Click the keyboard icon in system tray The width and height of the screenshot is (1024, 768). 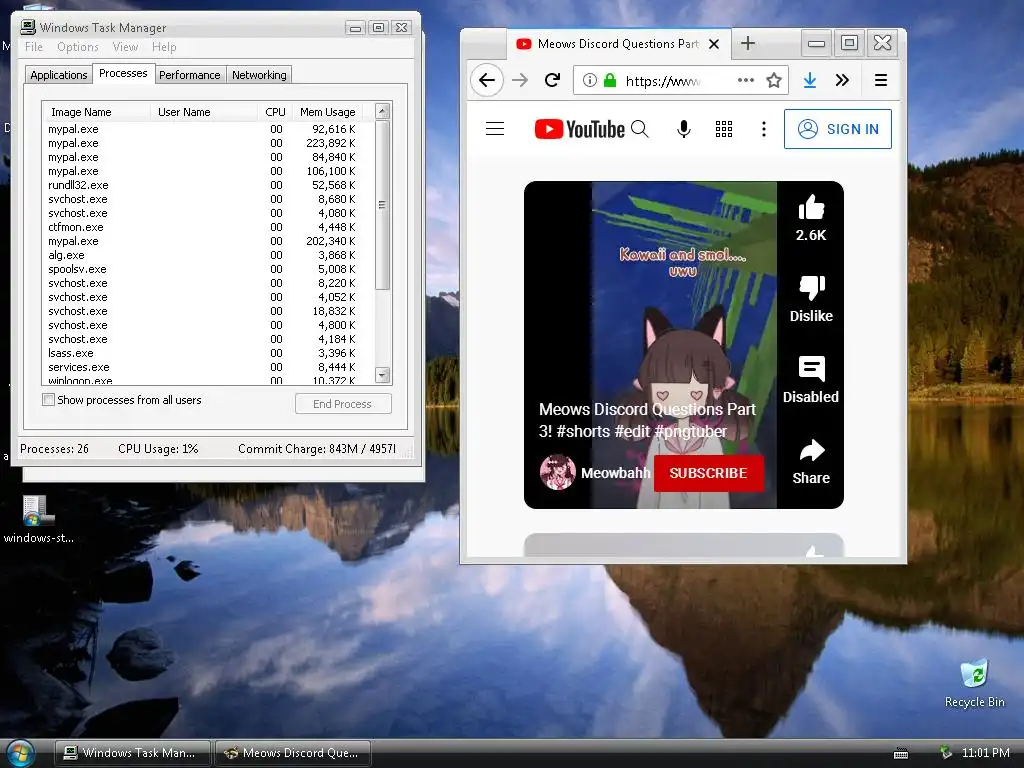901,754
